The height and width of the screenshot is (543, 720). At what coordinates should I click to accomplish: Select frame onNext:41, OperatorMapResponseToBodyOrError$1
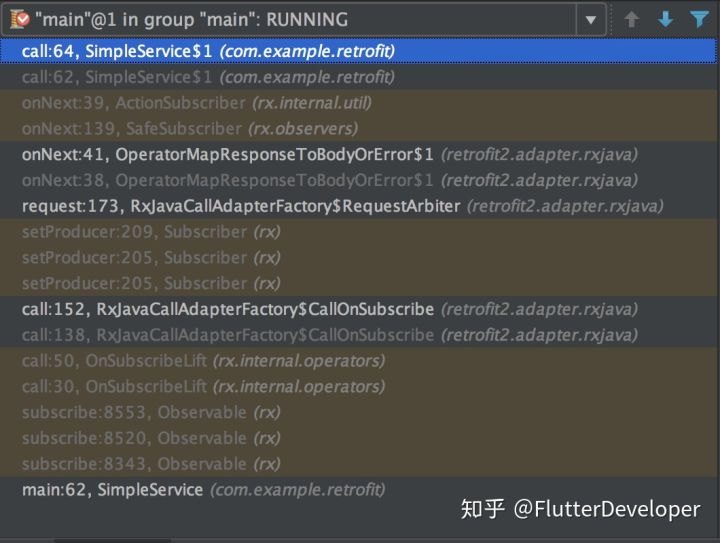click(x=329, y=154)
